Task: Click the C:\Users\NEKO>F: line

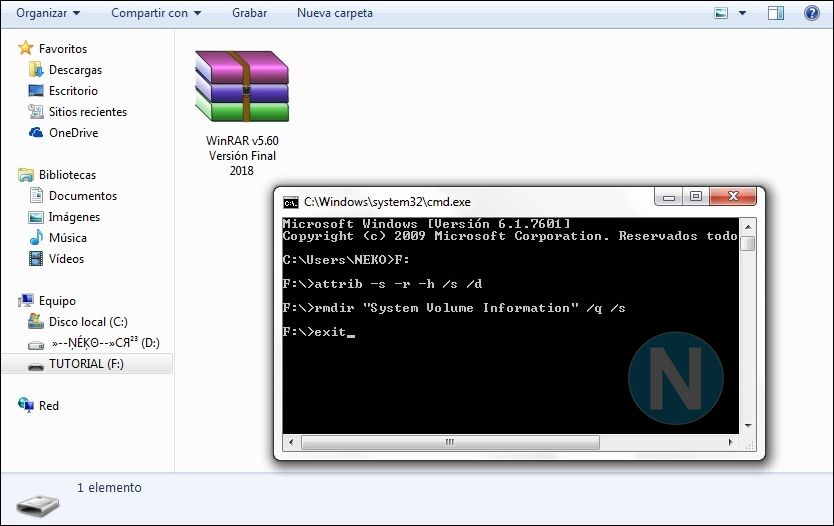Action: coord(346,260)
